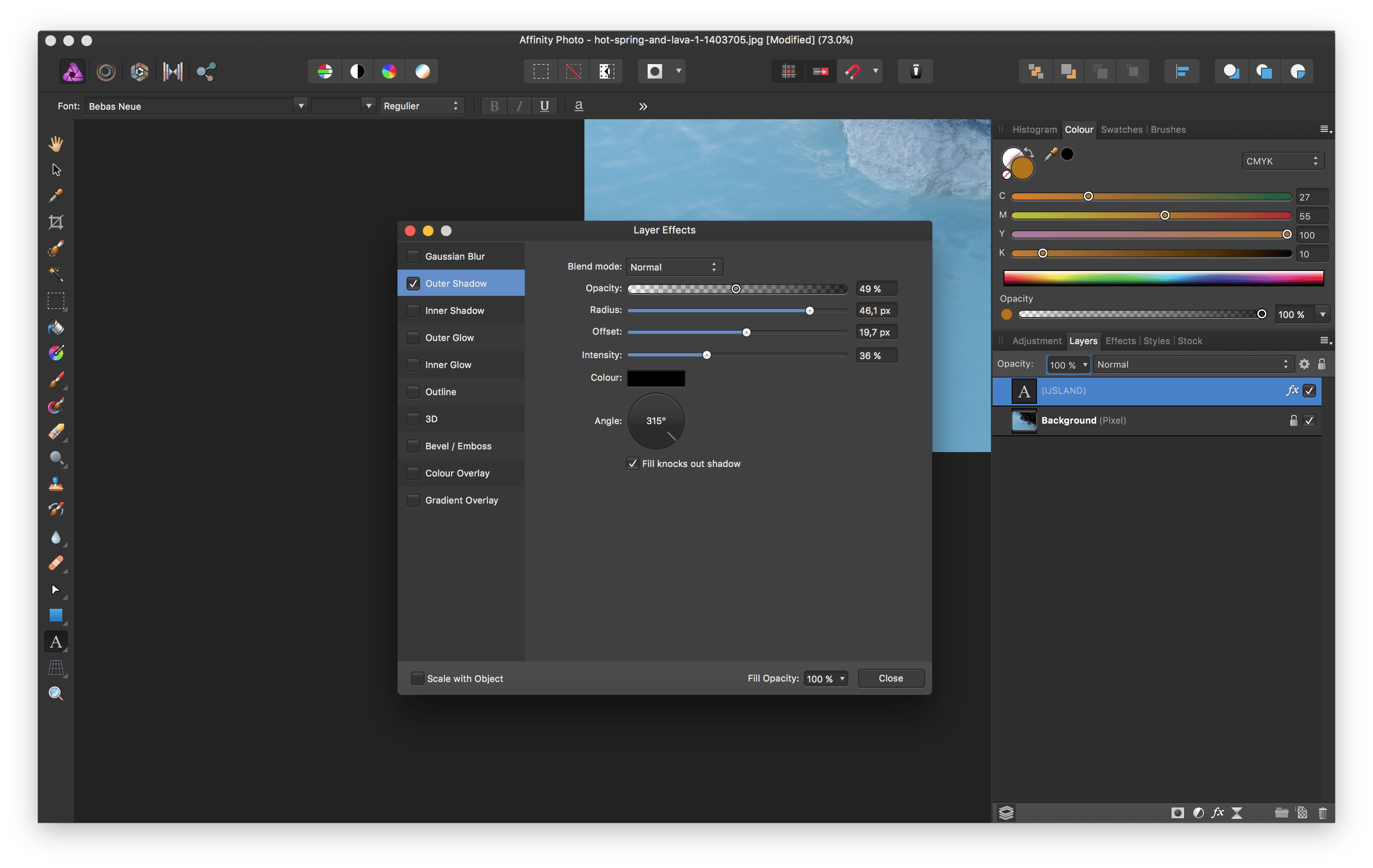
Task: Activate the Artistic Text tool
Action: pyautogui.click(x=56, y=642)
